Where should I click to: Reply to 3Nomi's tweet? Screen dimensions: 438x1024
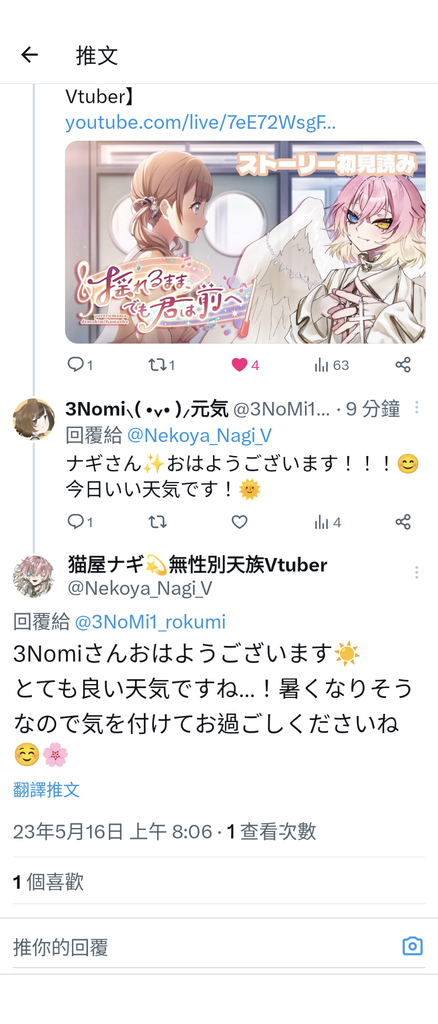tap(80, 522)
